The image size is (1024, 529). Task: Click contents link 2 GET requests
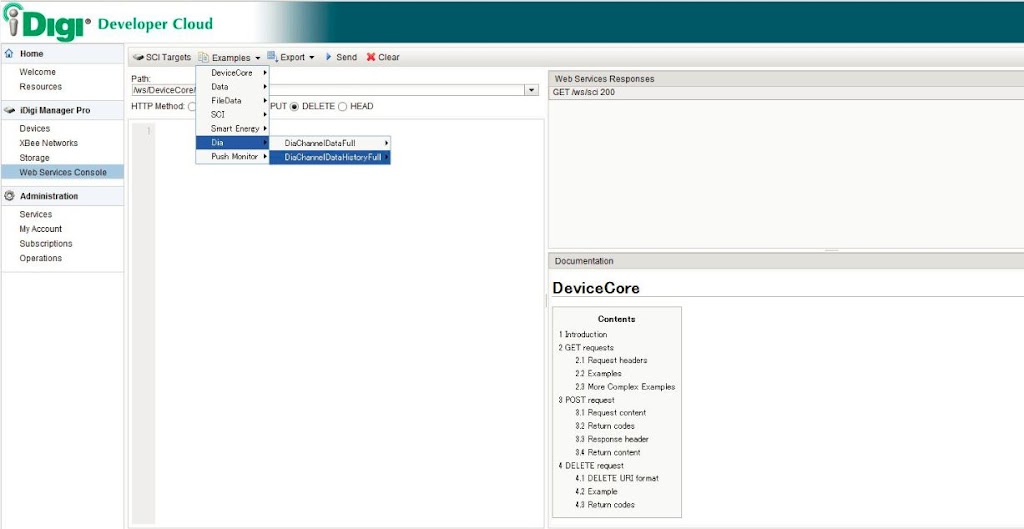(586, 347)
